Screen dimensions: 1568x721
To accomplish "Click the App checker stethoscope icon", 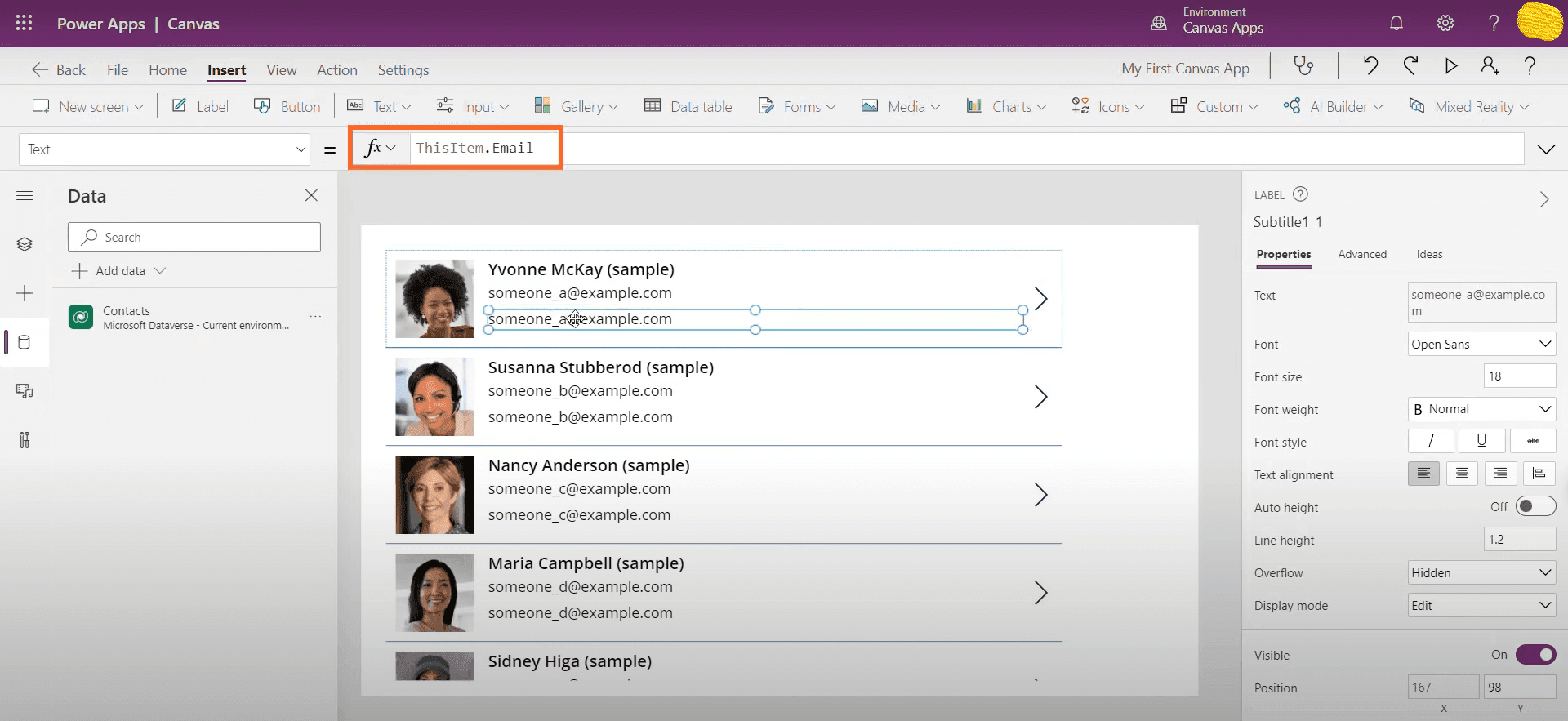I will tap(1303, 66).
